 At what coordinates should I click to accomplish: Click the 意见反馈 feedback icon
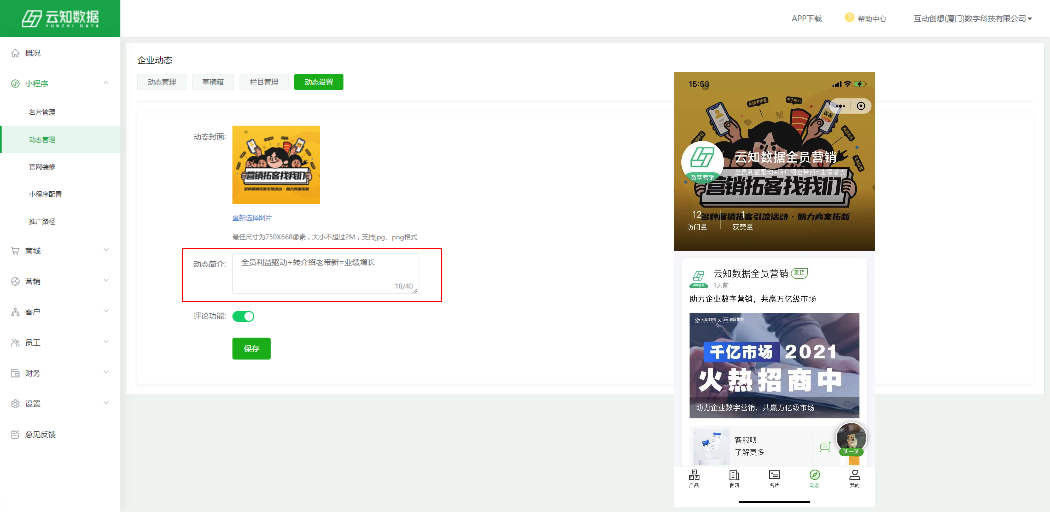coord(15,435)
